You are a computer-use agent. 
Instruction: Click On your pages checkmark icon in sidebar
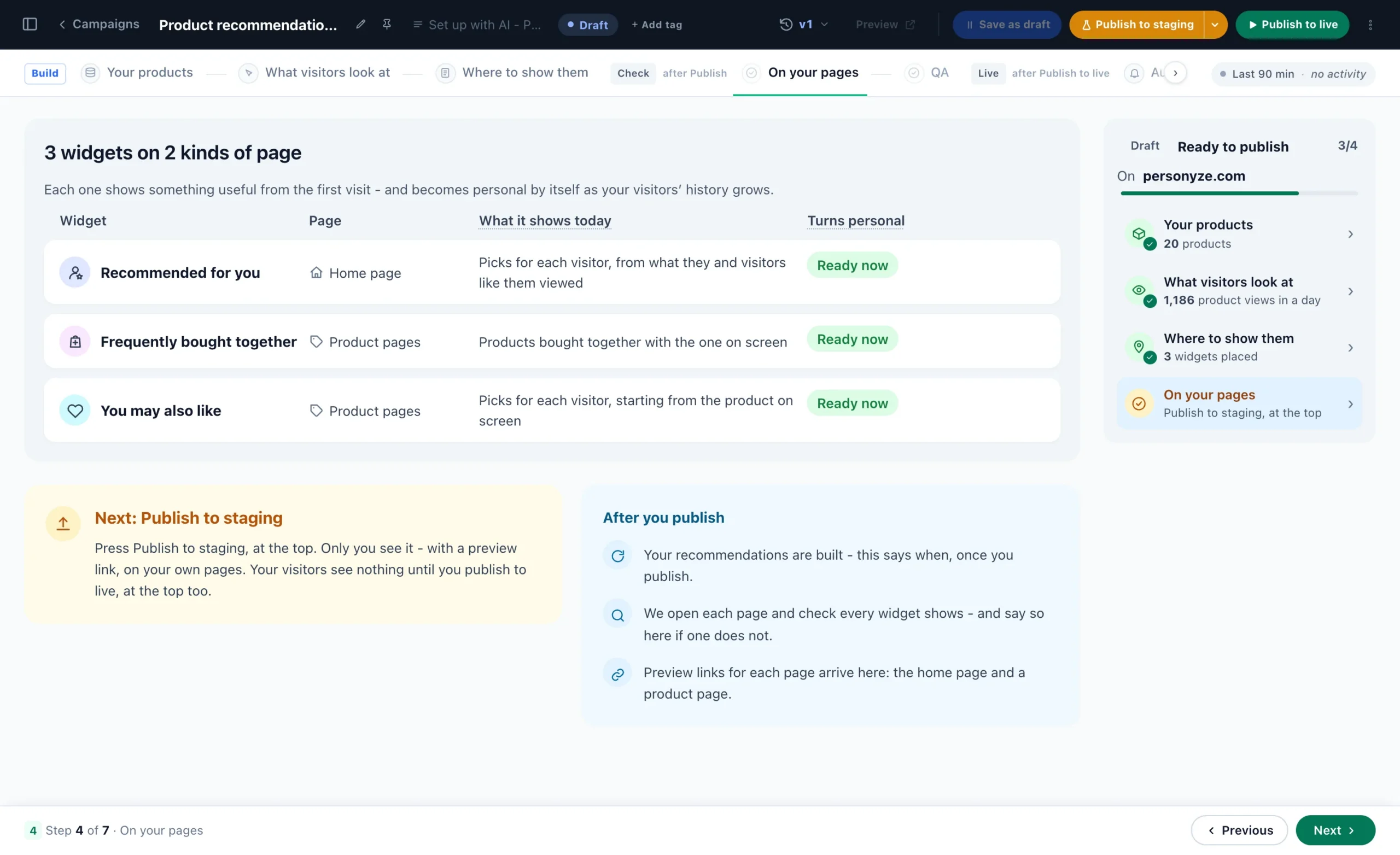click(x=1139, y=403)
